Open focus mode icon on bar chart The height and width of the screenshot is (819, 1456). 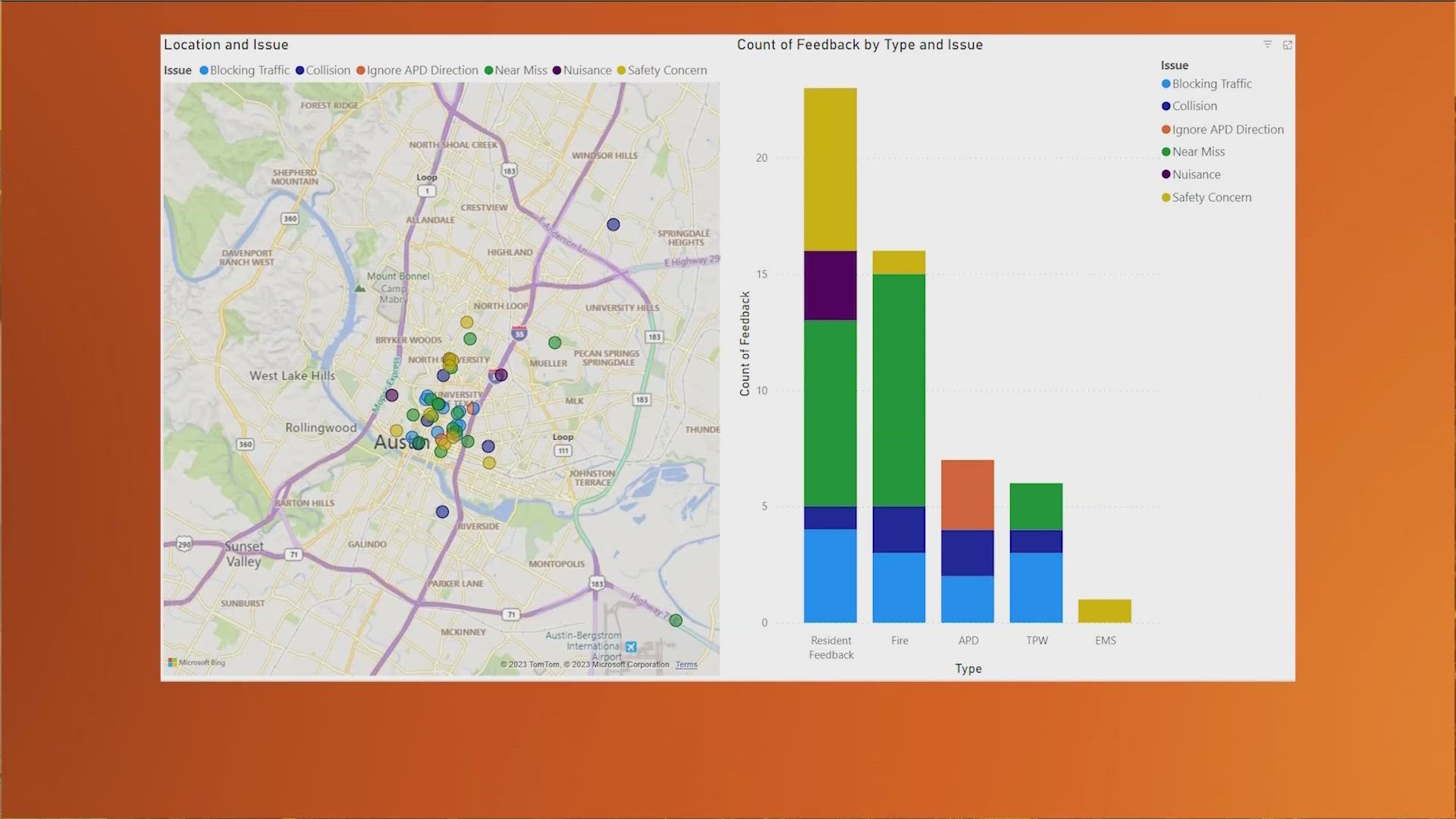pyautogui.click(x=1287, y=45)
